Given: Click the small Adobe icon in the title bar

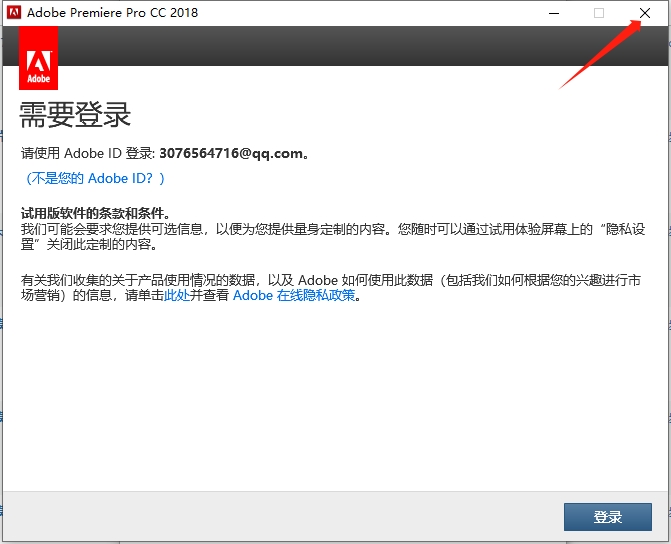Looking at the screenshot, I should pyautogui.click(x=14, y=12).
